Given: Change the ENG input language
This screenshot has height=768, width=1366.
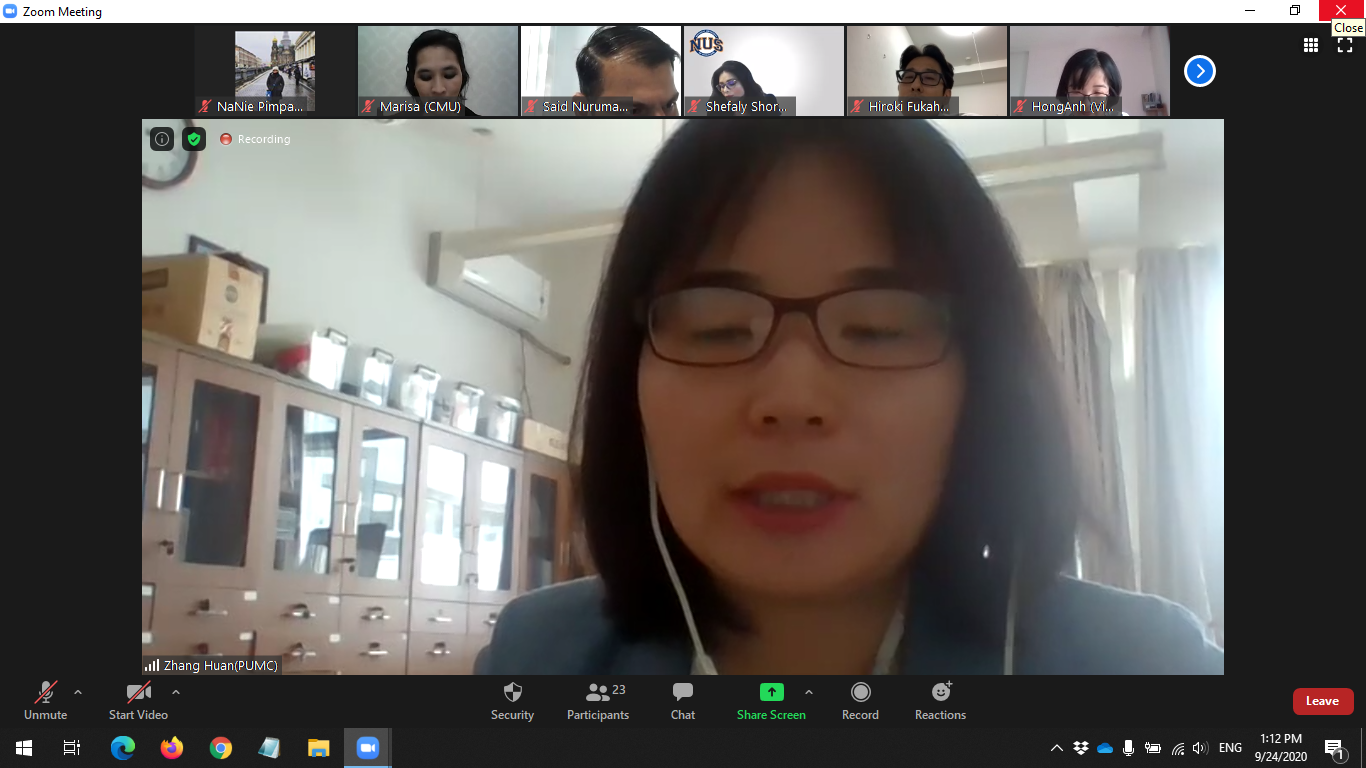Looking at the screenshot, I should click(1230, 748).
